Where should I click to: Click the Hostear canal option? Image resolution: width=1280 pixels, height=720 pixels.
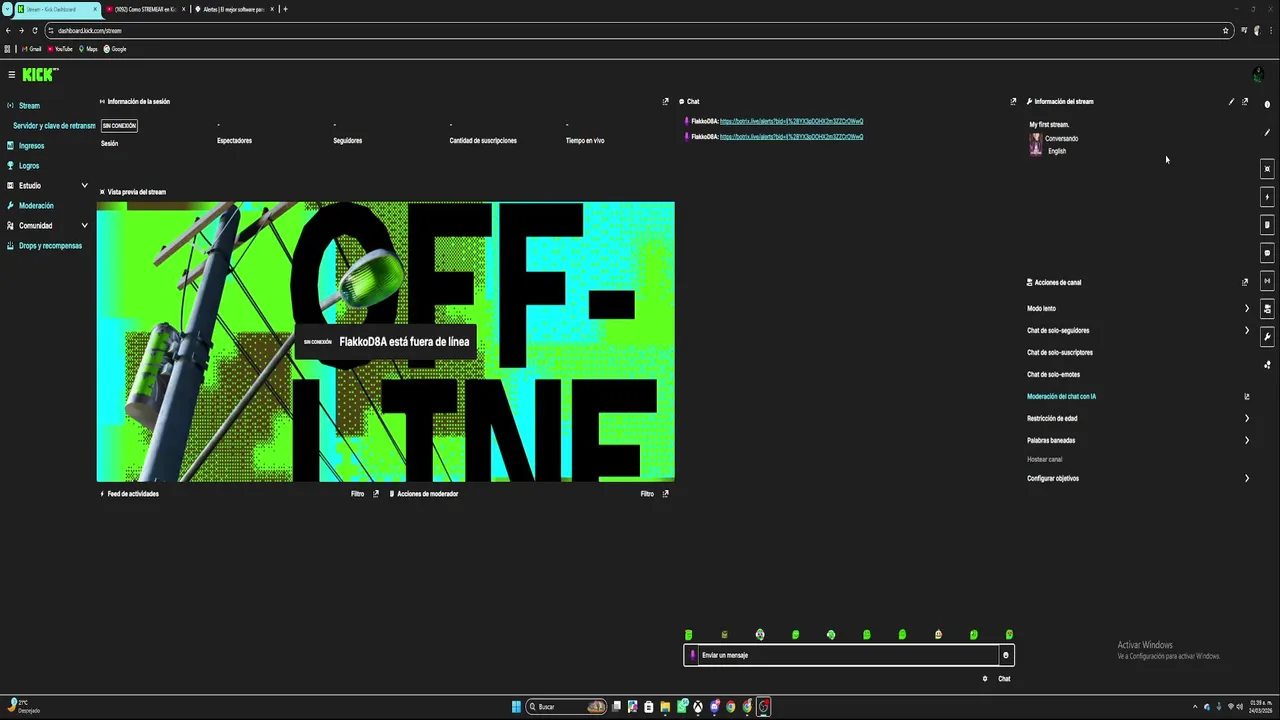point(1044,459)
